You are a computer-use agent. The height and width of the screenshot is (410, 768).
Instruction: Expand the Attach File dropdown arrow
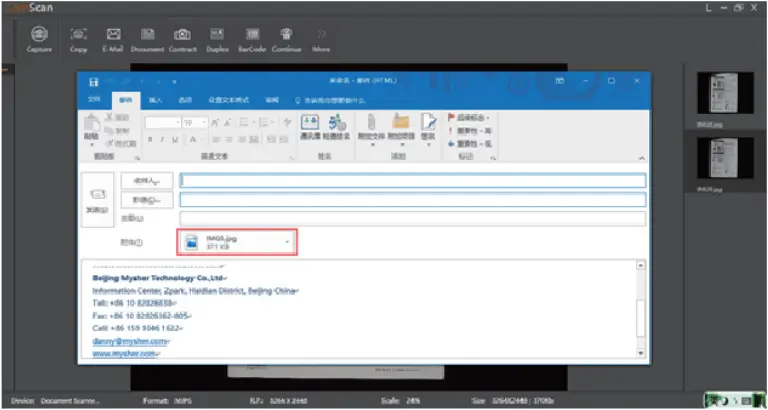coord(371,145)
